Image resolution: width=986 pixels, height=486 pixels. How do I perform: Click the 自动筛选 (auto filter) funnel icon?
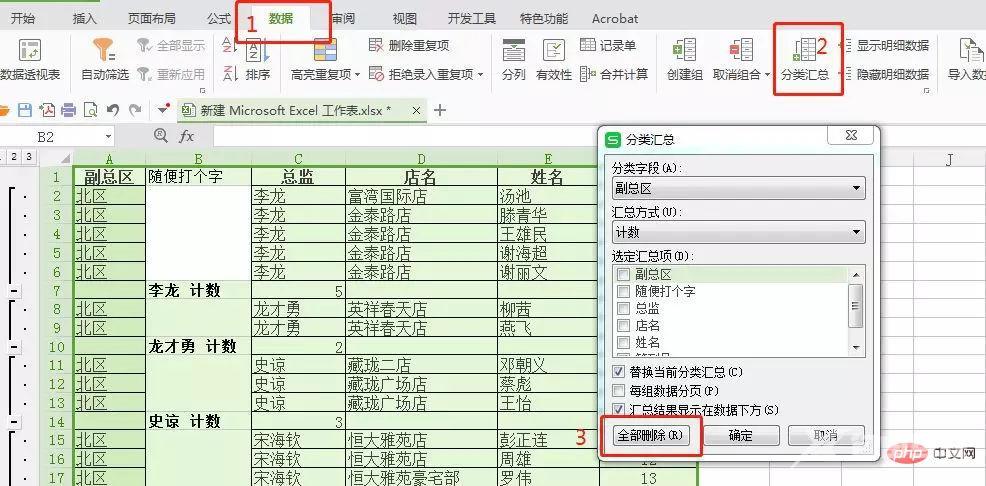point(104,50)
